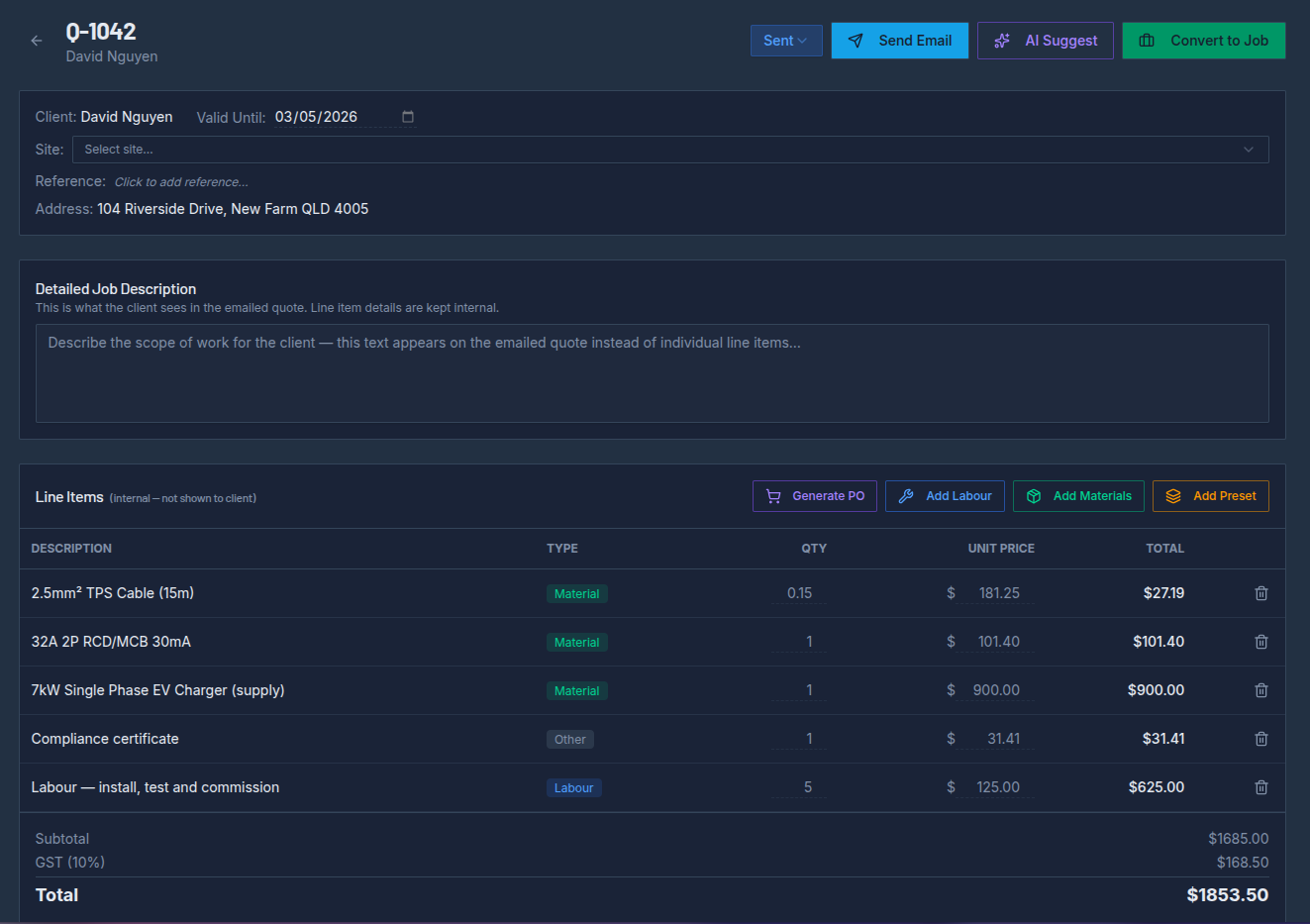Viewport: 1310px width, 924px height.
Task: Select the Compliance certificate description
Action: 105,739
